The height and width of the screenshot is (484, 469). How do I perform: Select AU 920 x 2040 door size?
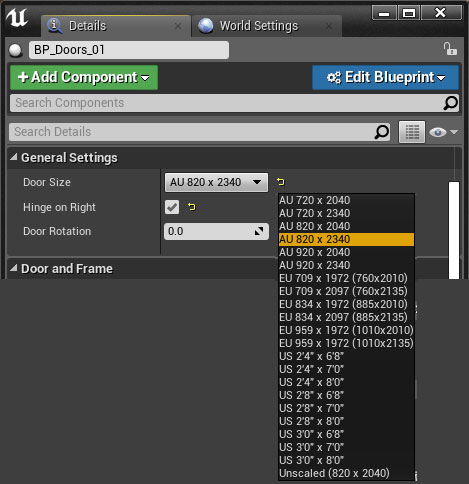click(346, 252)
